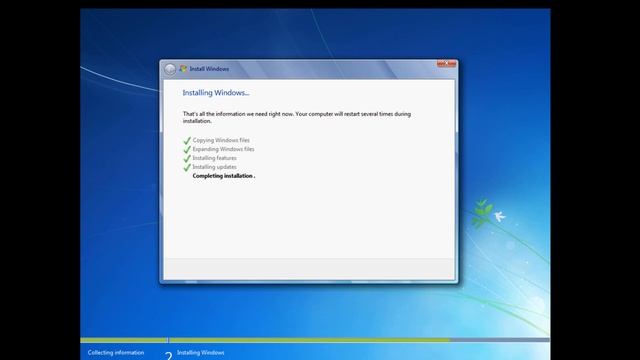
Task: Click the checkmark beside Installing updates
Action: [x=187, y=167]
